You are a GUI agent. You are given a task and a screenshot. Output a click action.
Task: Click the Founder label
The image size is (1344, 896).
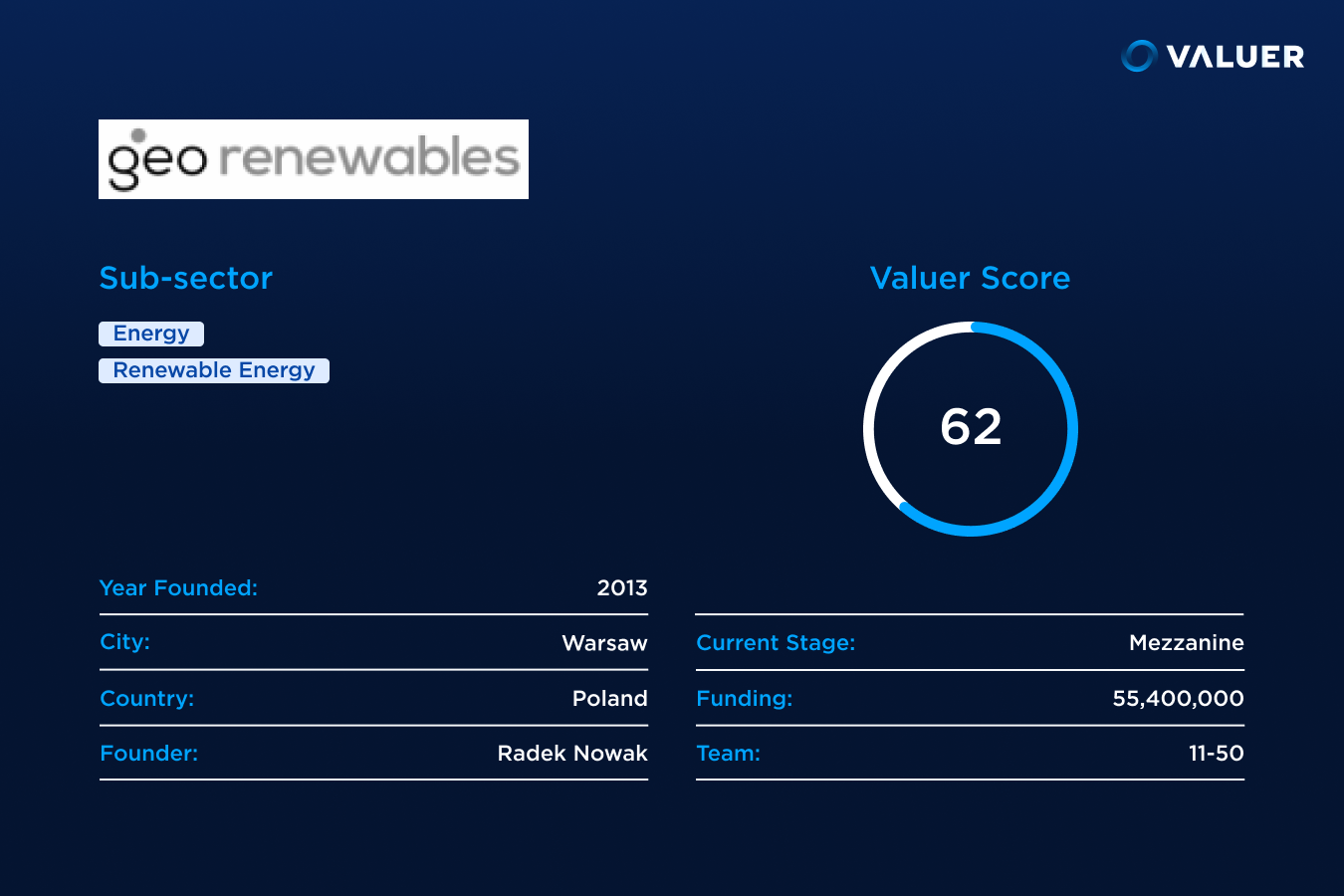click(x=149, y=754)
